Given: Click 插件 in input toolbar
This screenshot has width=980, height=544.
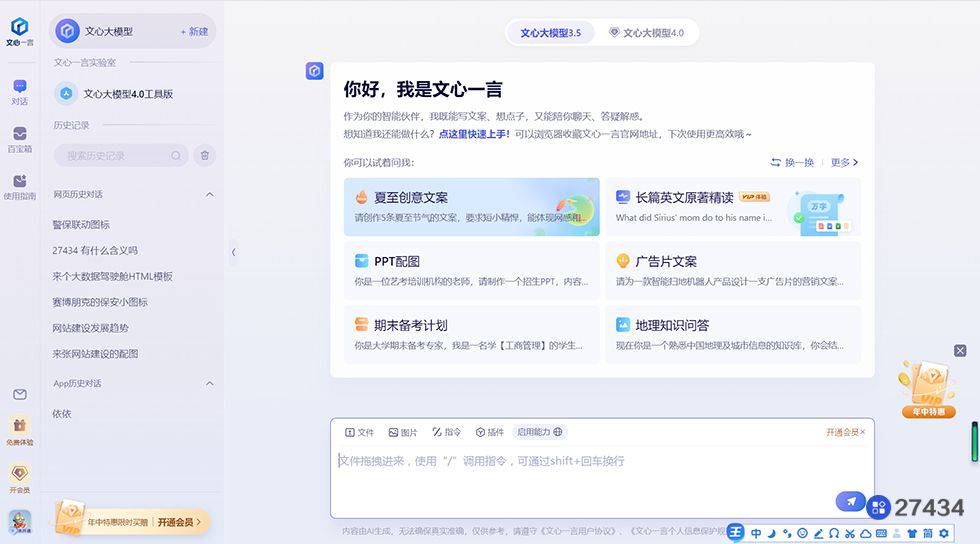Looking at the screenshot, I should pos(489,432).
